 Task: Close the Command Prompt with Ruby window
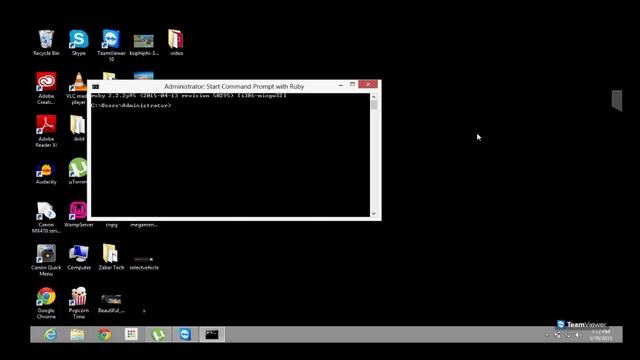coord(368,84)
